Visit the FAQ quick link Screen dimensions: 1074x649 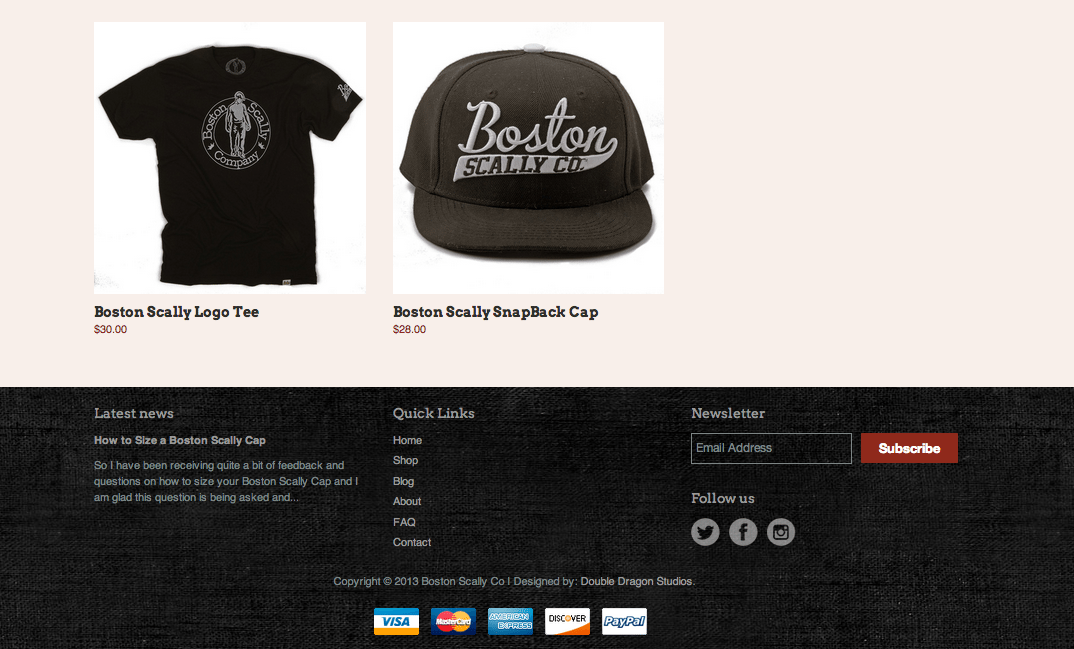coord(404,522)
